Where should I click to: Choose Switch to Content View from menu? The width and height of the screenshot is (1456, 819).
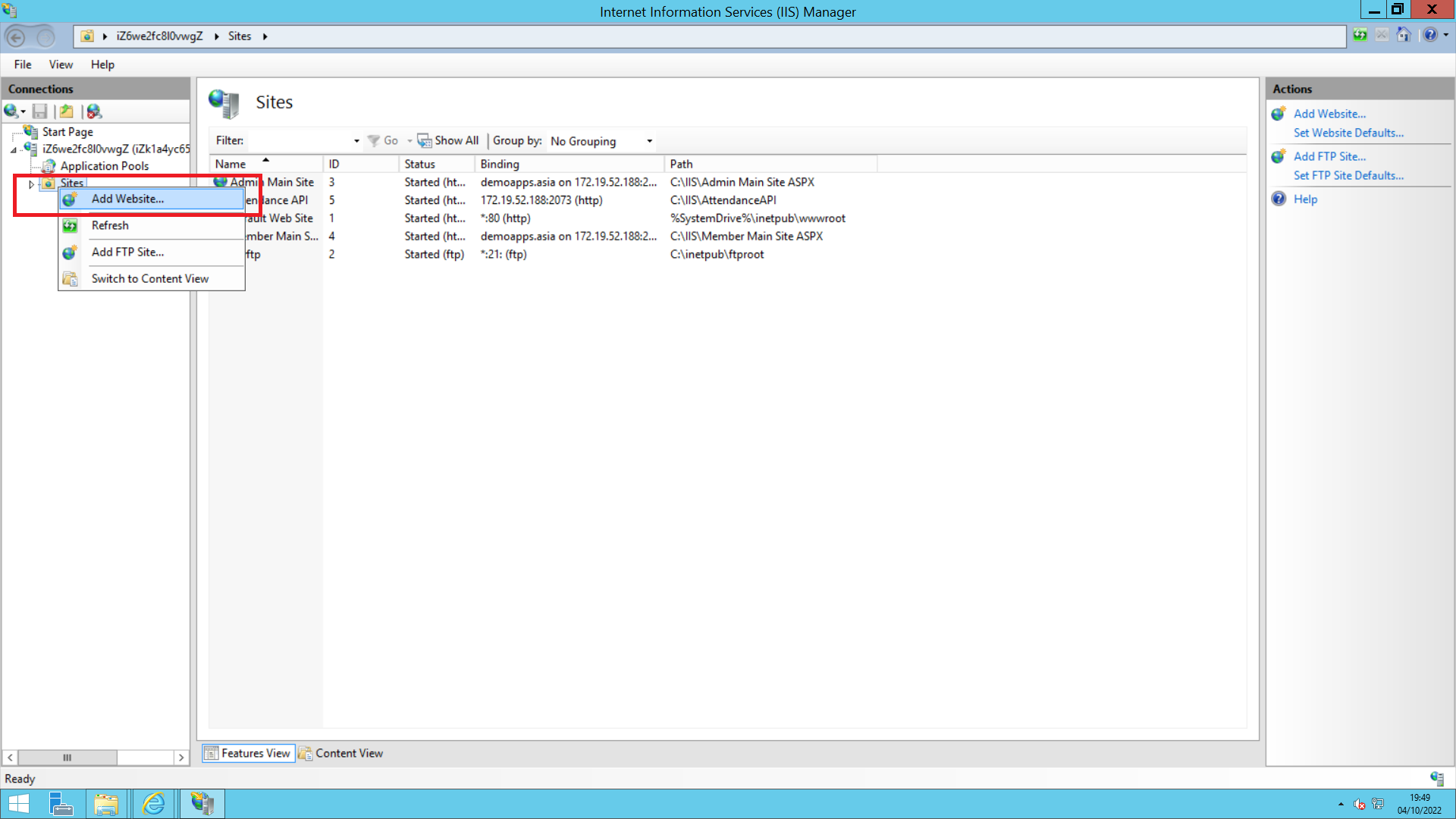[x=152, y=278]
